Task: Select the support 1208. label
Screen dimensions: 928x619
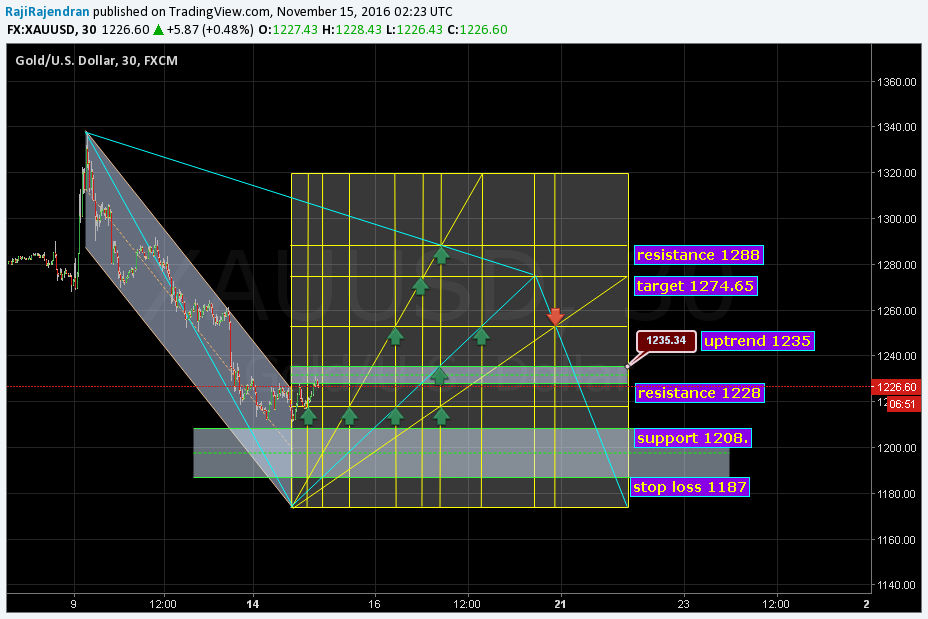Action: [x=693, y=438]
